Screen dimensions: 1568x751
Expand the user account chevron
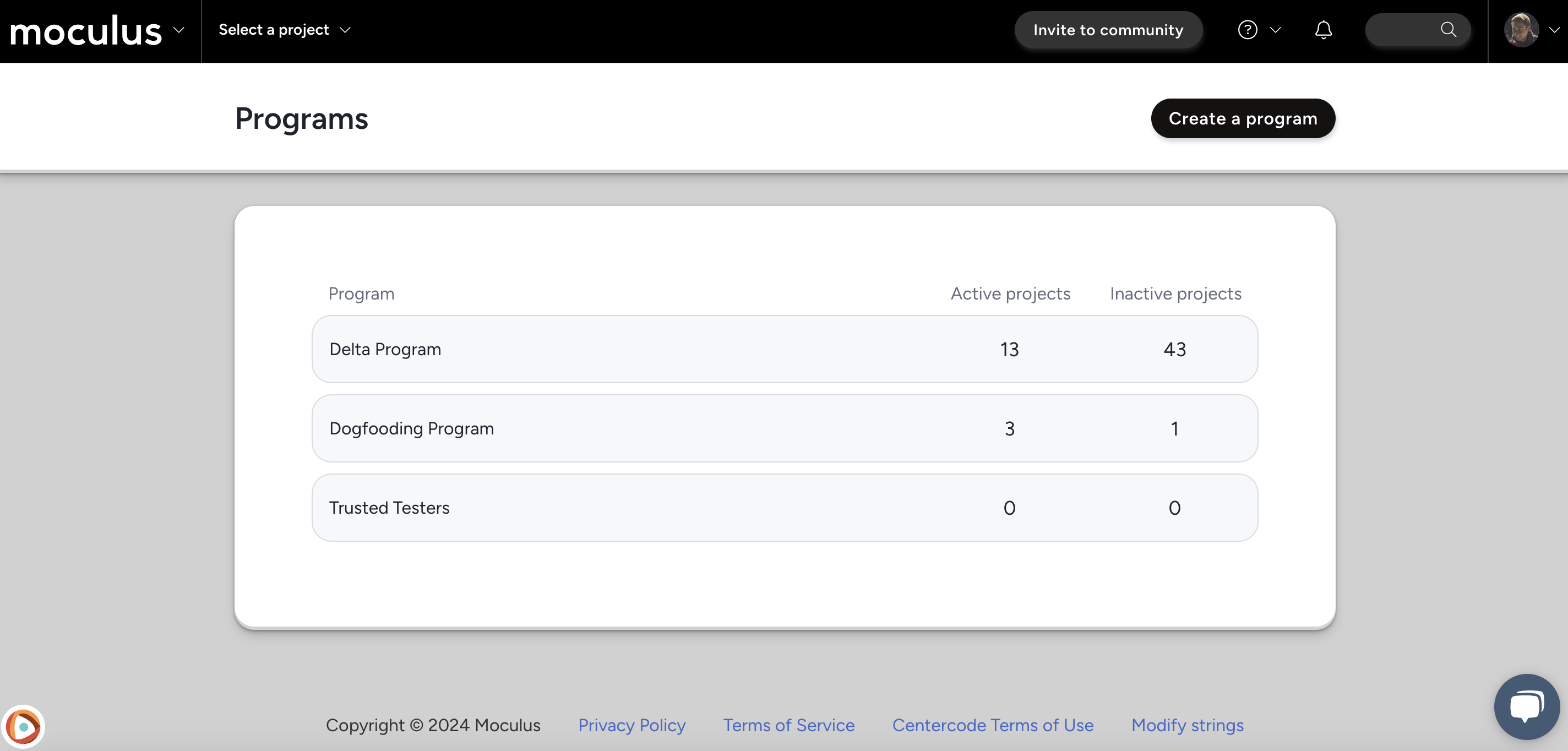[1554, 30]
